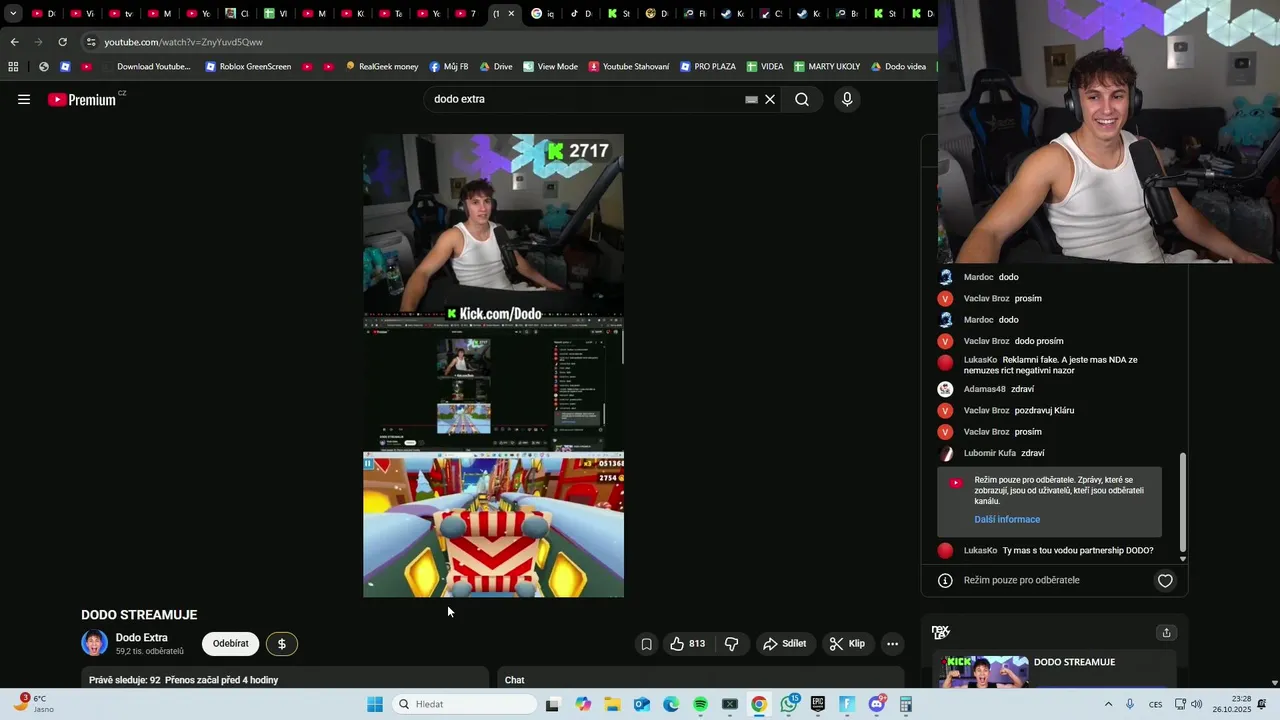Clear the search box with the X
This screenshot has height=720, width=1280.
770,99
